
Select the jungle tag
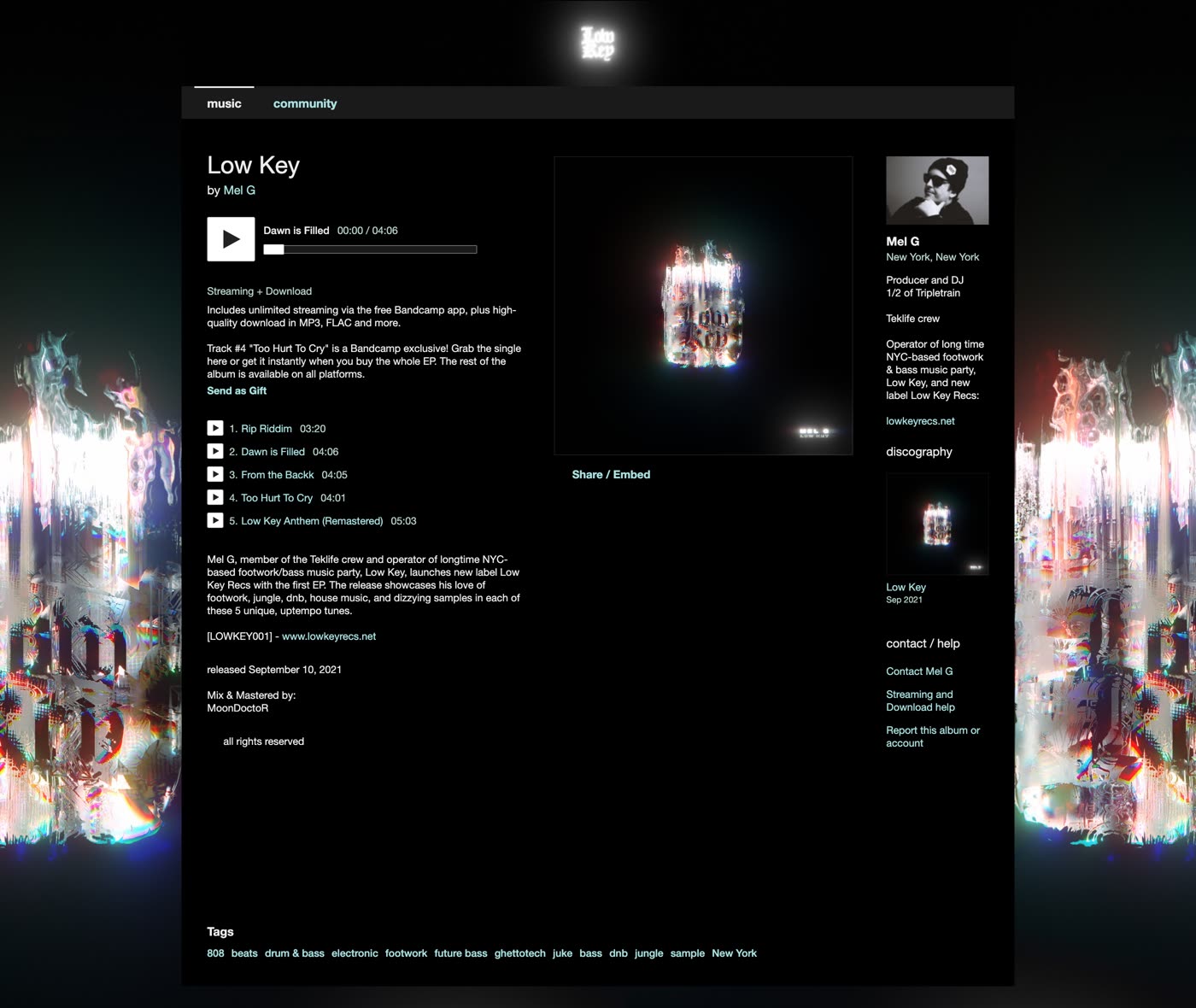648,953
